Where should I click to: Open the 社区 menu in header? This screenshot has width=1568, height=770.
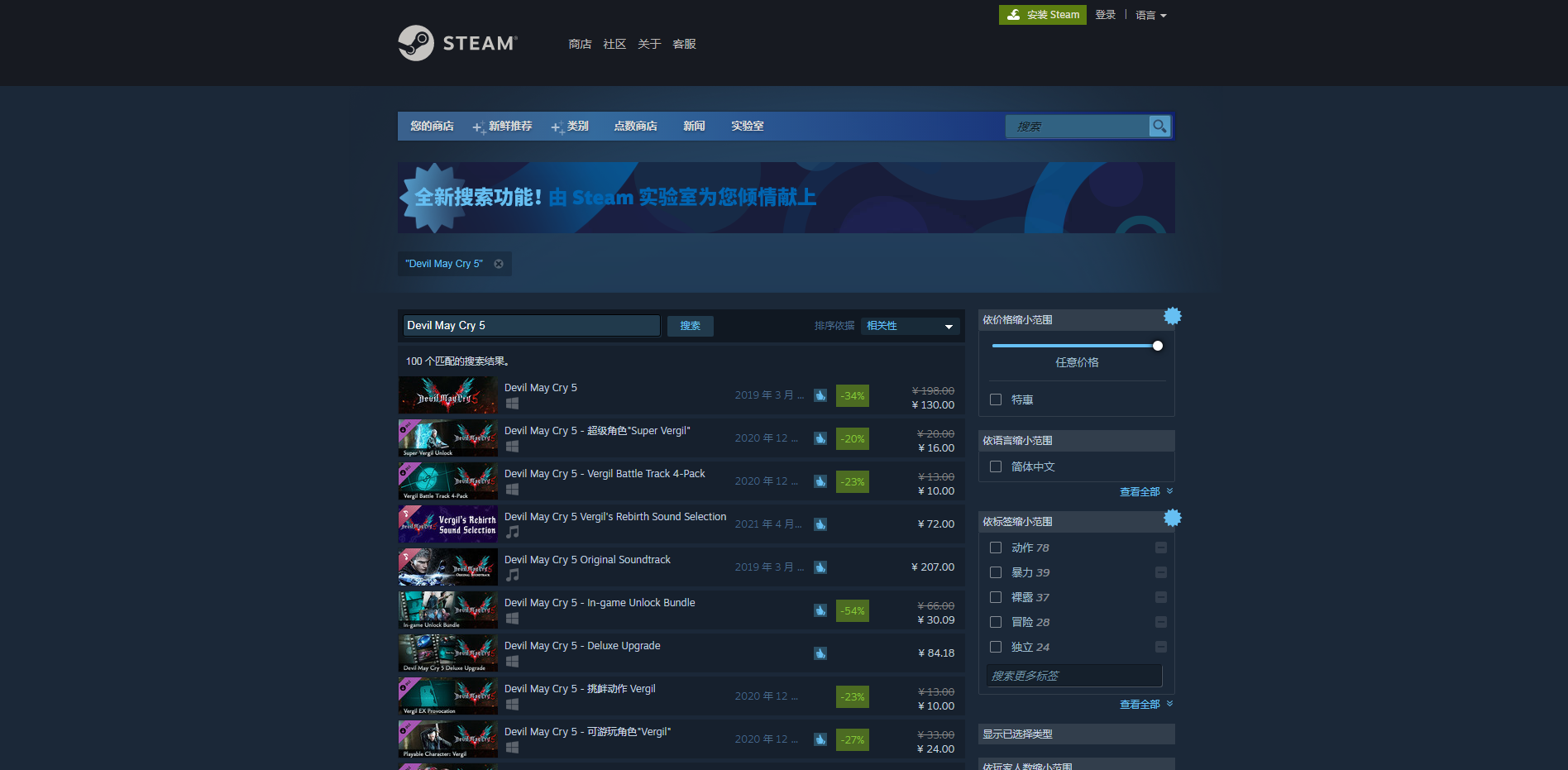tap(614, 44)
